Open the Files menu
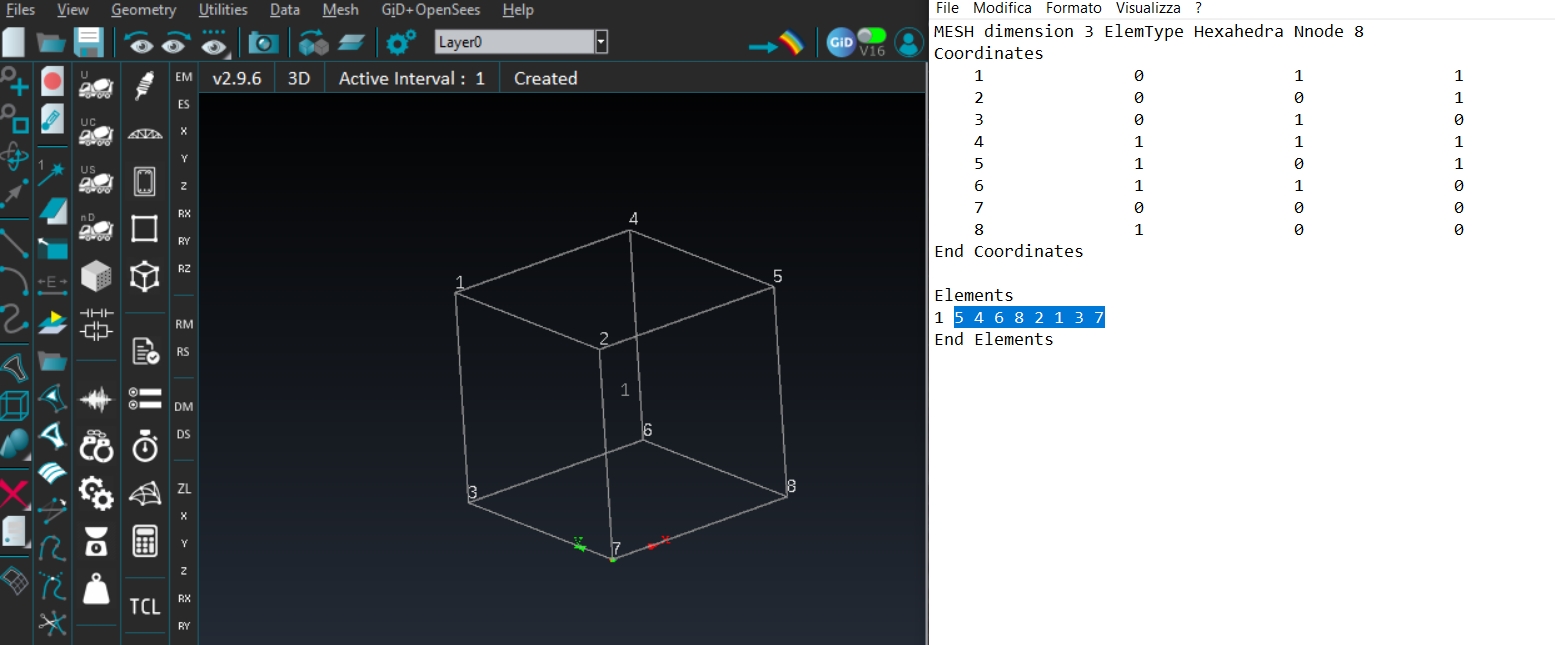The width and height of the screenshot is (1555, 645). coord(20,10)
